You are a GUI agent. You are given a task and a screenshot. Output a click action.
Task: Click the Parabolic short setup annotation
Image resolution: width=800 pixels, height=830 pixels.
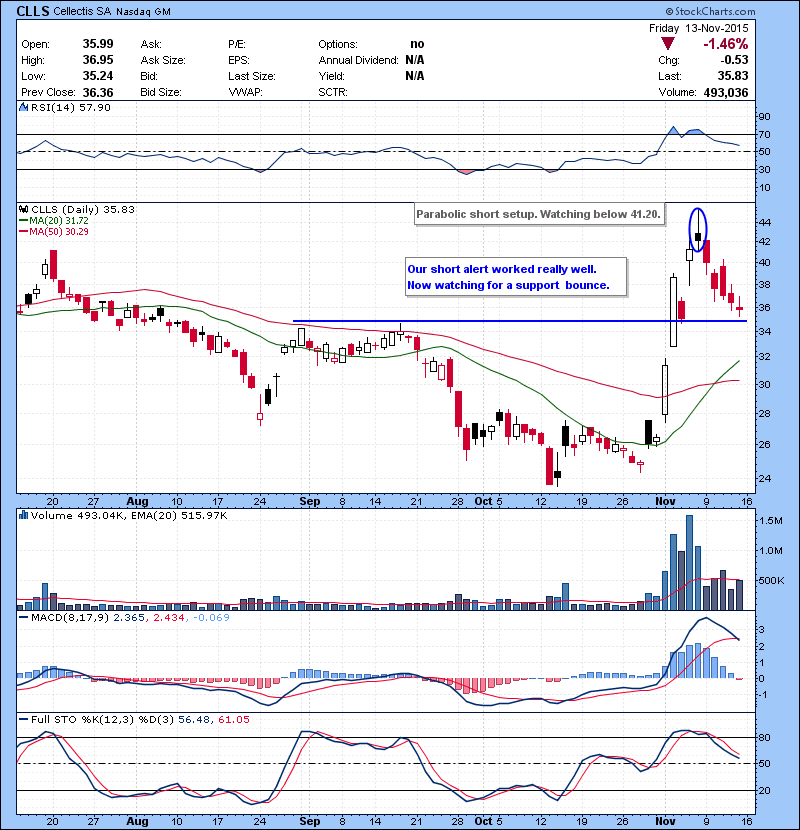538,214
